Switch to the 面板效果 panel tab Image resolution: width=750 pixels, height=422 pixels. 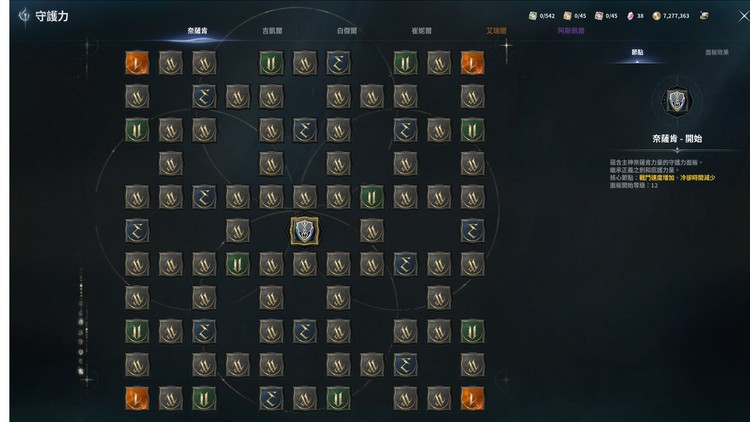(717, 52)
